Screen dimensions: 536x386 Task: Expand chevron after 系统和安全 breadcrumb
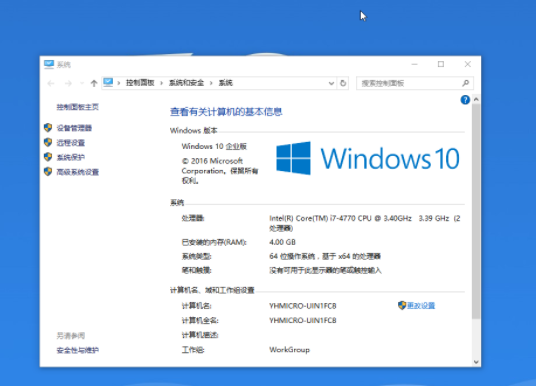(211, 83)
